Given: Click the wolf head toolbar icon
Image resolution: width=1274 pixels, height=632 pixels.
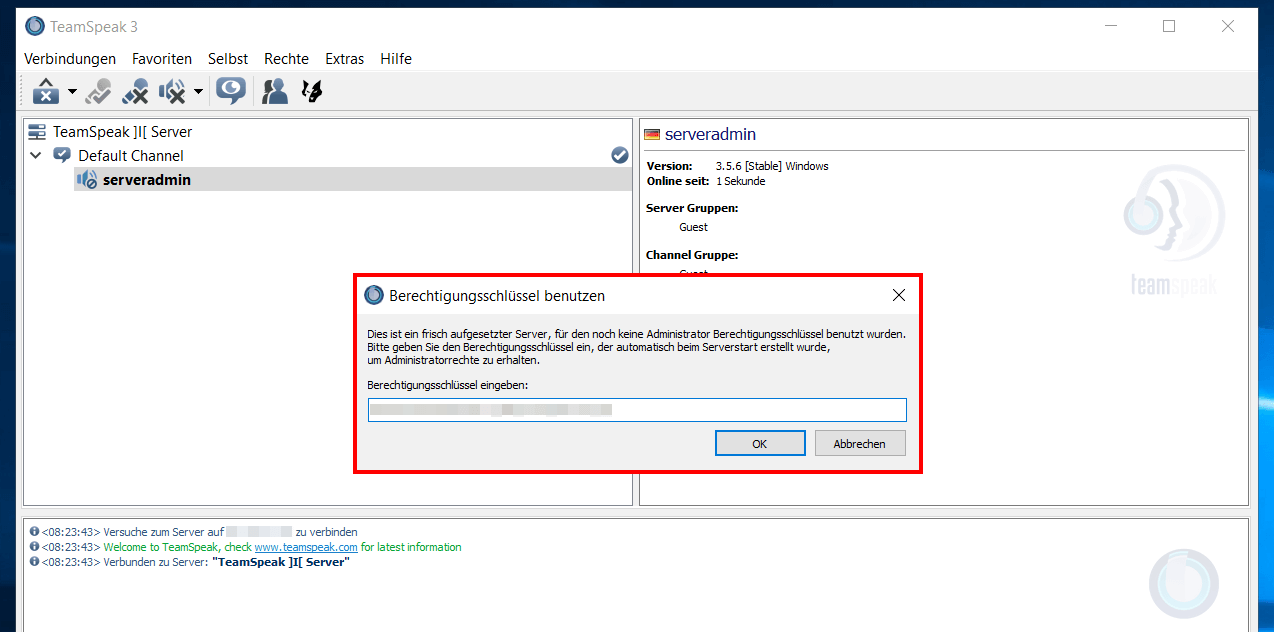Looking at the screenshot, I should 312,92.
